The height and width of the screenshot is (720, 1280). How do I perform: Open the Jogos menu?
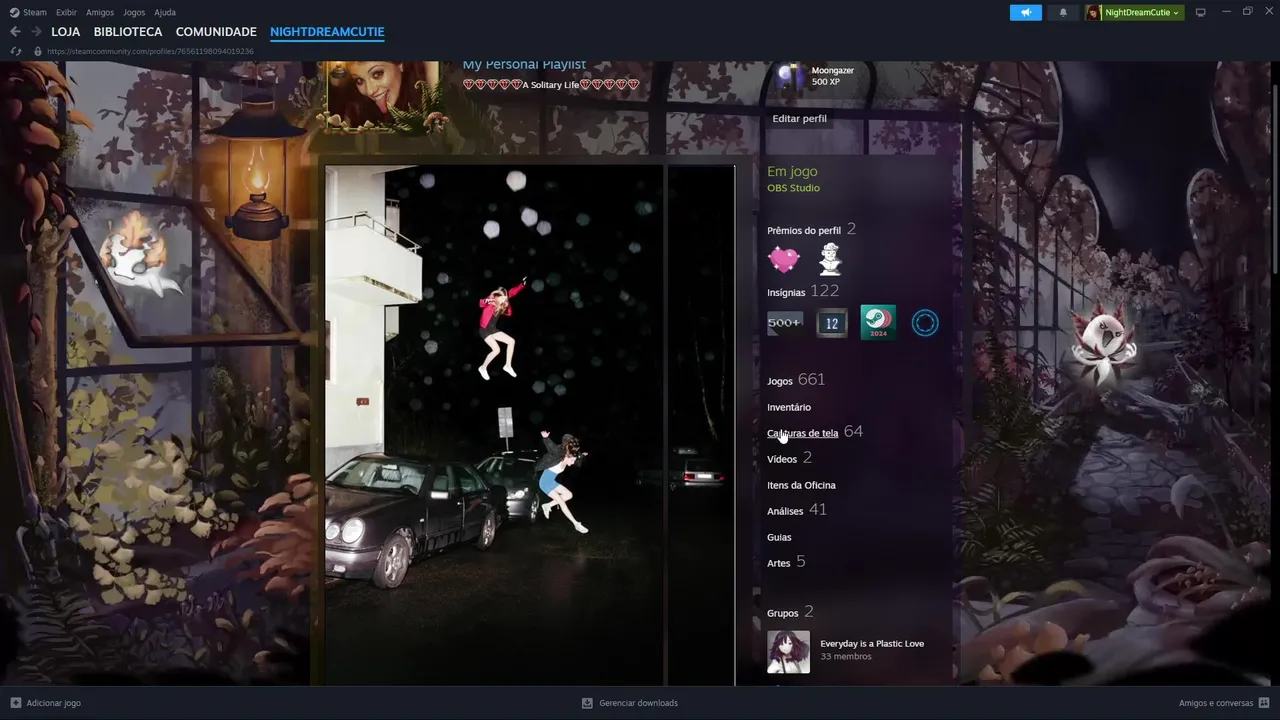click(x=134, y=12)
